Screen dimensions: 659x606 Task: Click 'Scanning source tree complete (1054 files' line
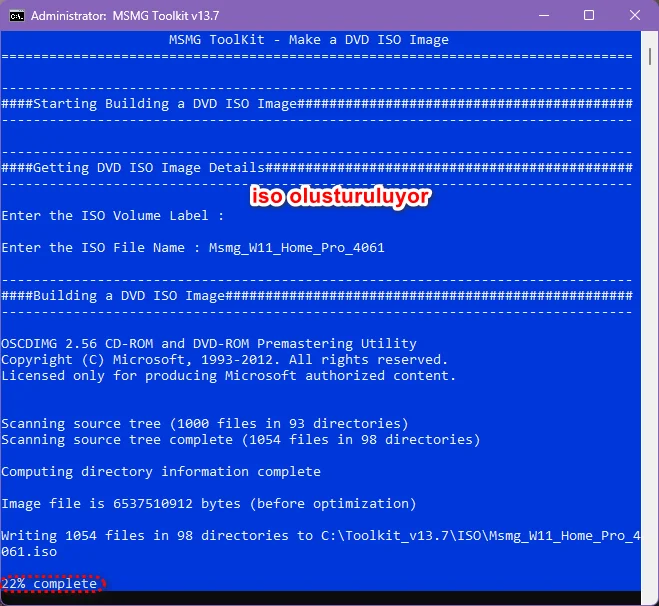pos(240,440)
